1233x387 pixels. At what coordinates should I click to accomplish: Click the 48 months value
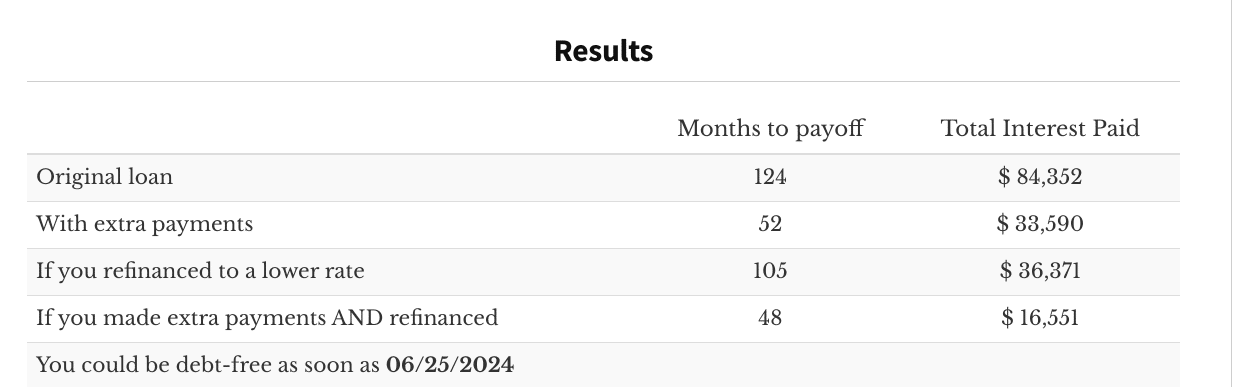770,318
